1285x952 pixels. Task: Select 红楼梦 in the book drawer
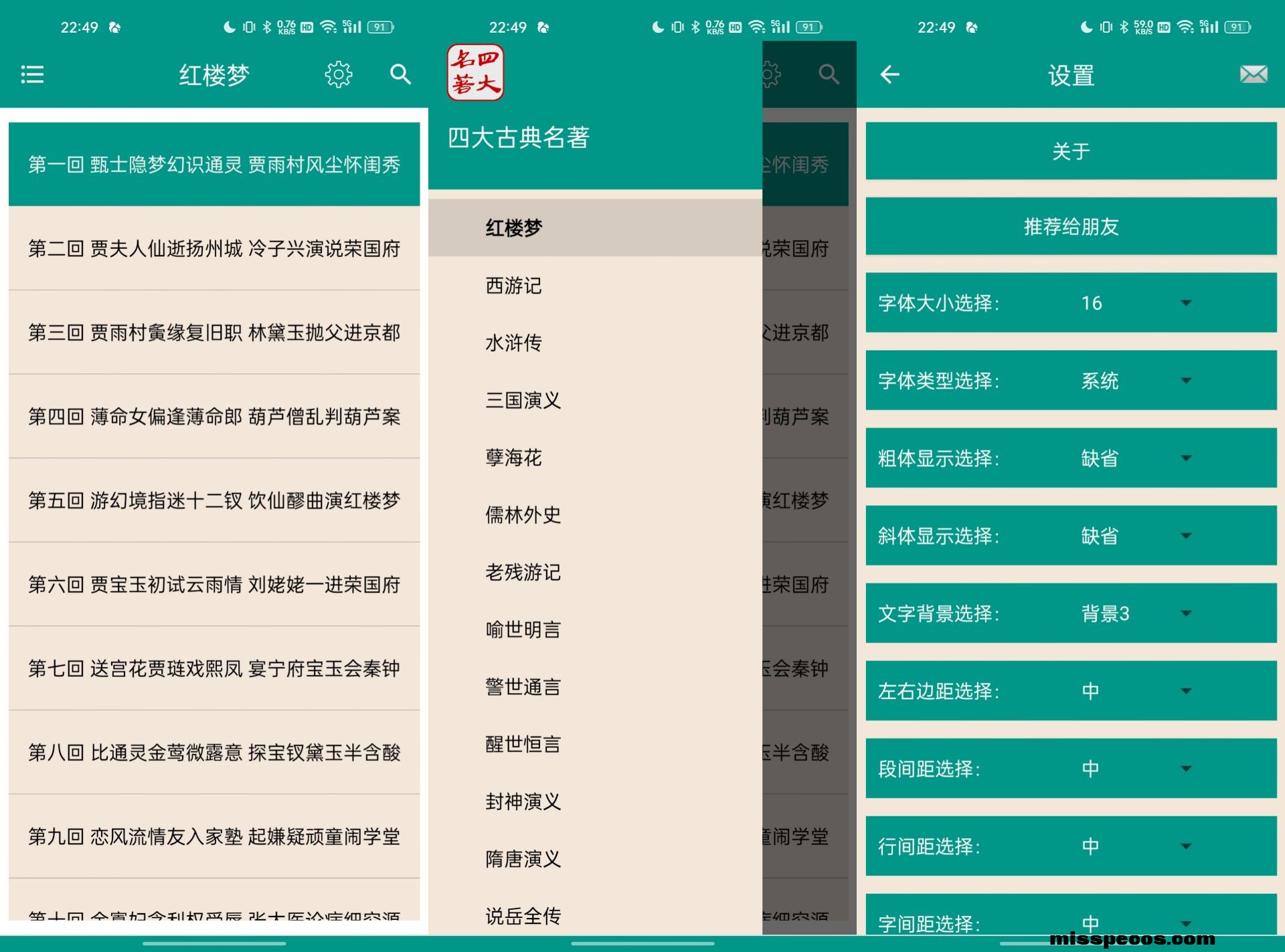(x=595, y=227)
